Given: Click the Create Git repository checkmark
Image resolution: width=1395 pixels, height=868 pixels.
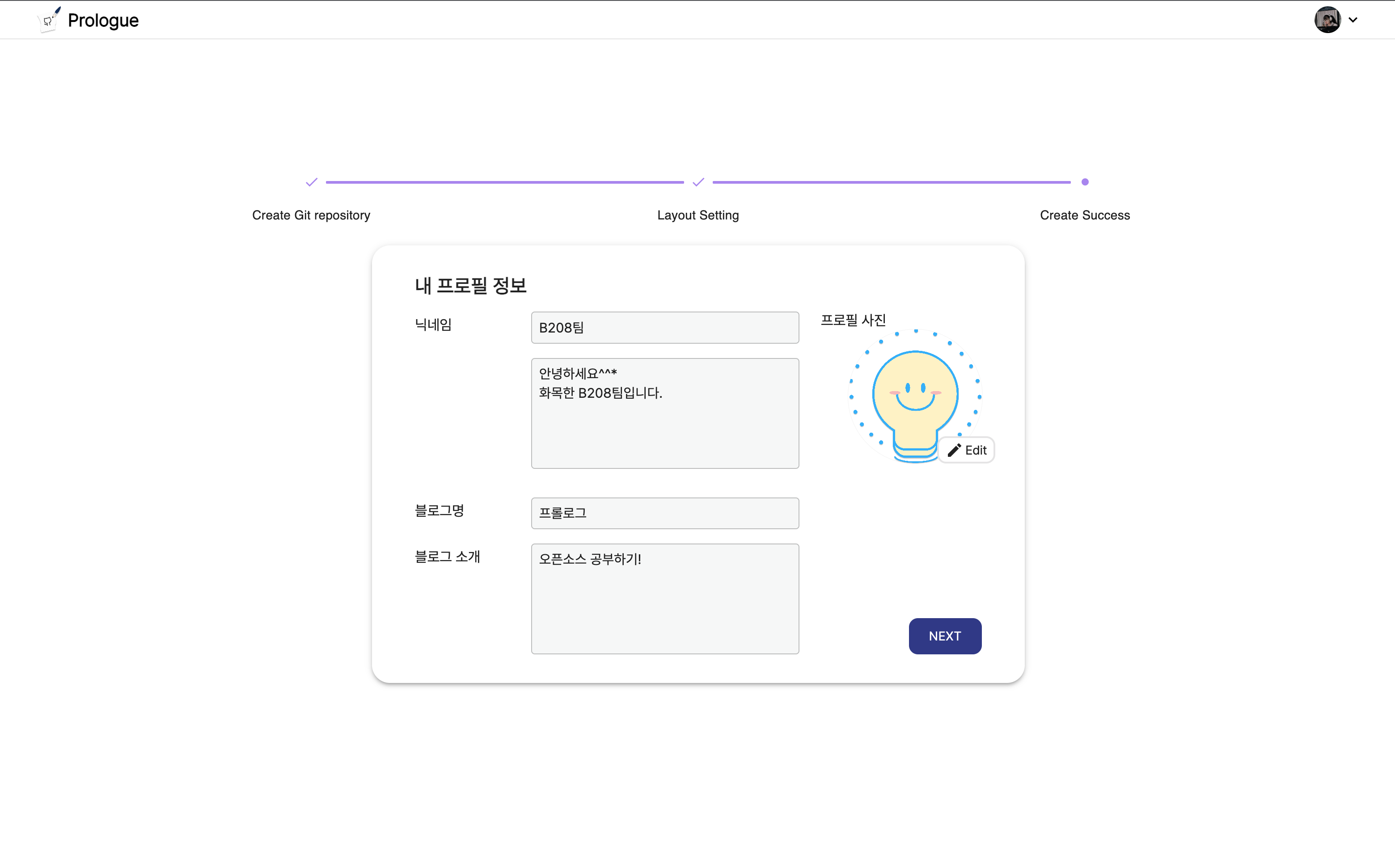Looking at the screenshot, I should pyautogui.click(x=311, y=182).
